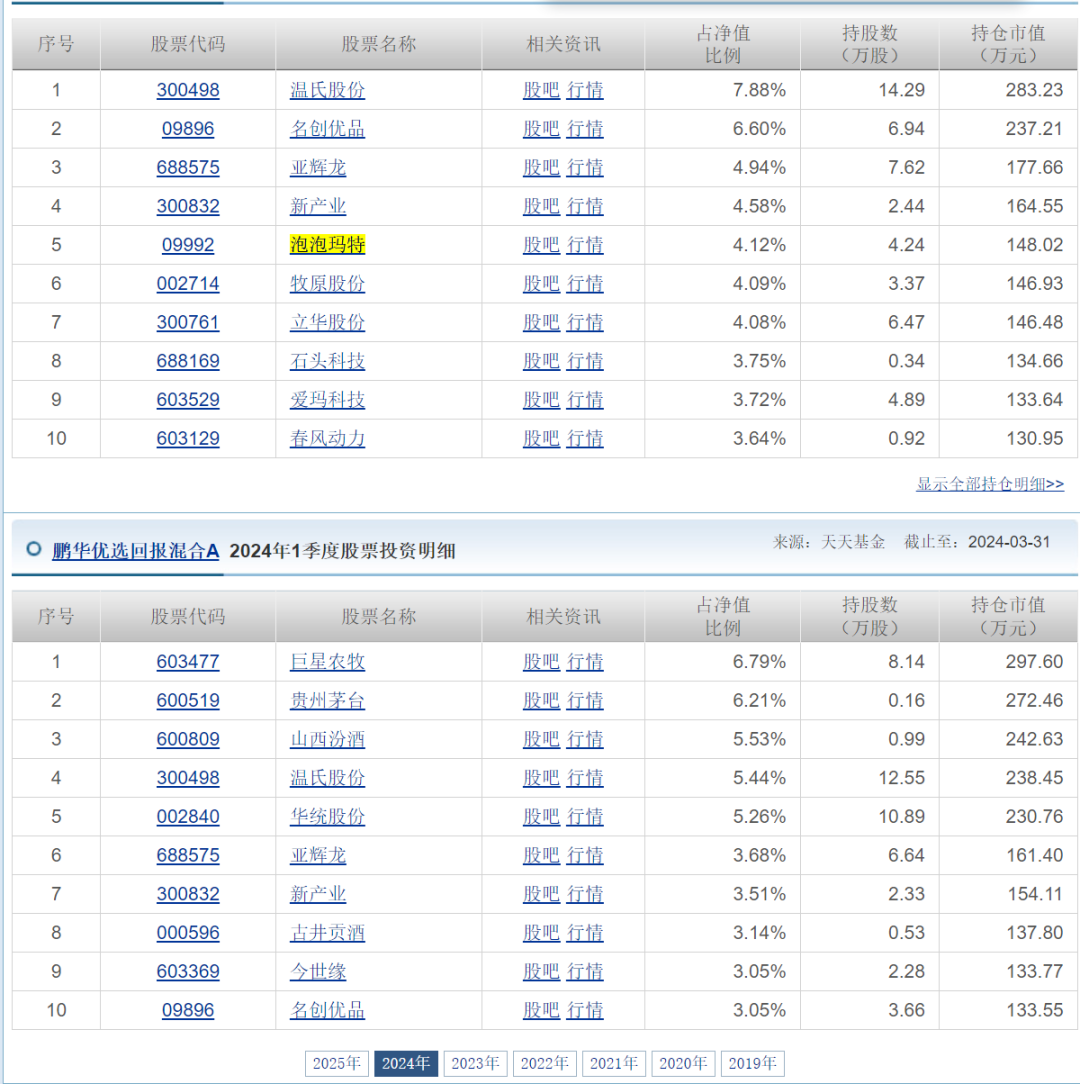
Task: Click 亚辉龙 in the 2024年1季度 table
Action: tap(318, 855)
